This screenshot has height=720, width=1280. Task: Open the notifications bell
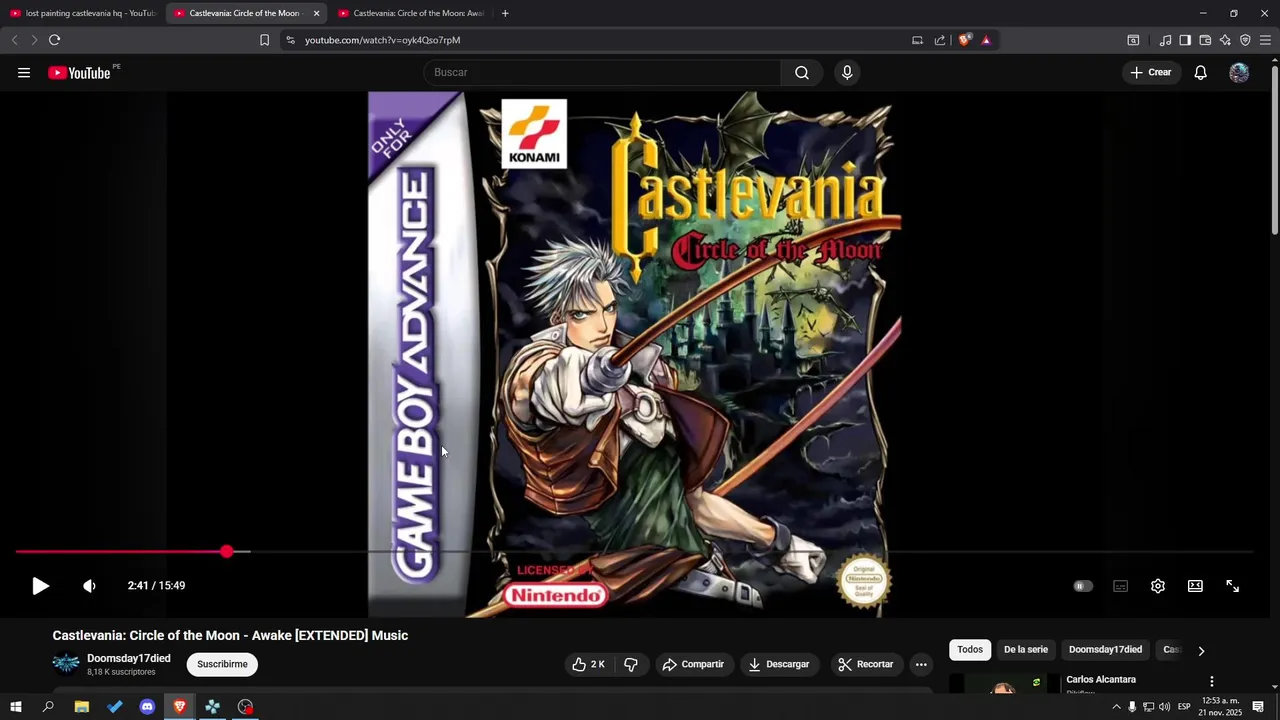pyautogui.click(x=1200, y=72)
